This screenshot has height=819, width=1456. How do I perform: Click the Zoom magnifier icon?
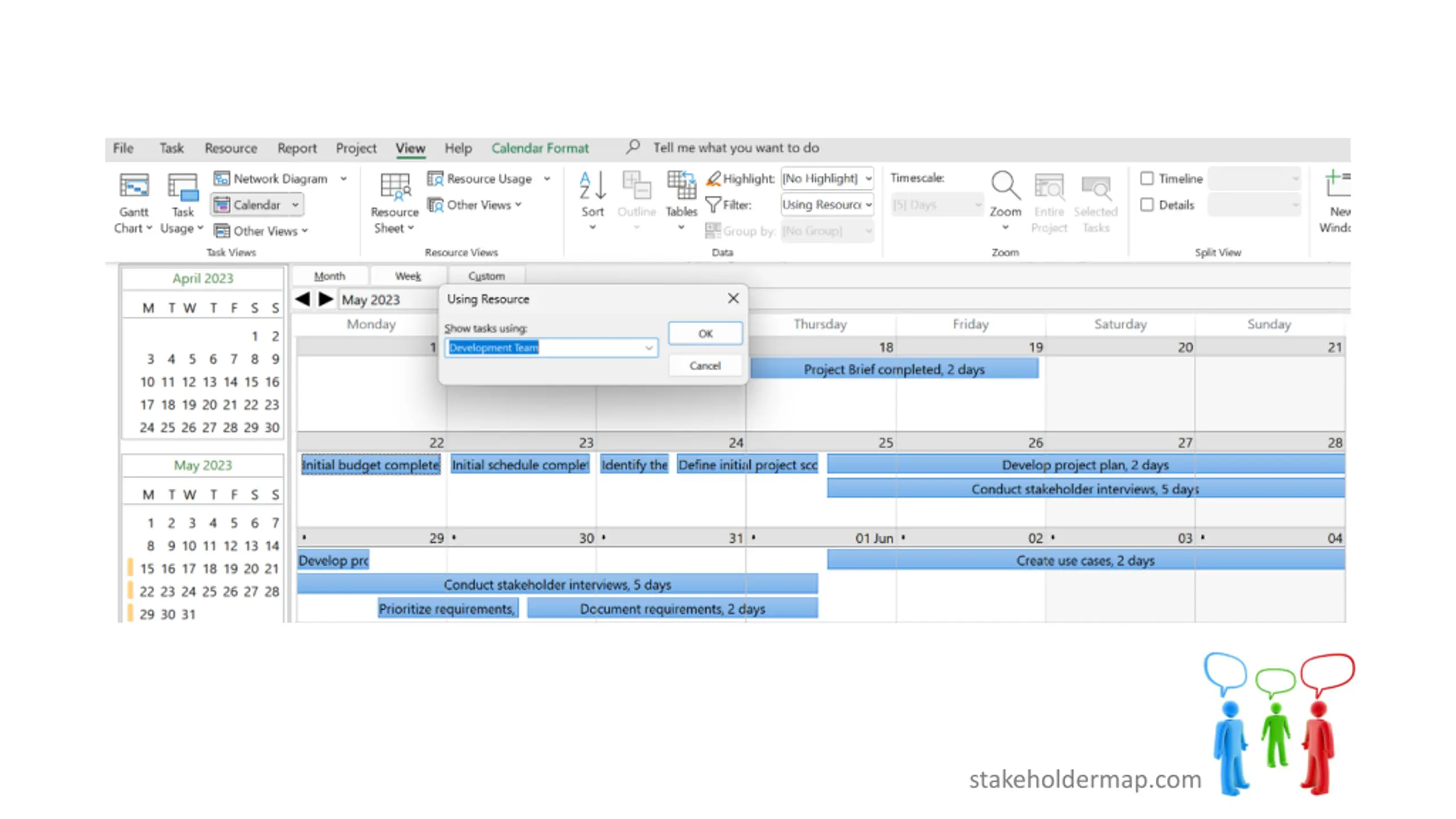pyautogui.click(x=1006, y=185)
